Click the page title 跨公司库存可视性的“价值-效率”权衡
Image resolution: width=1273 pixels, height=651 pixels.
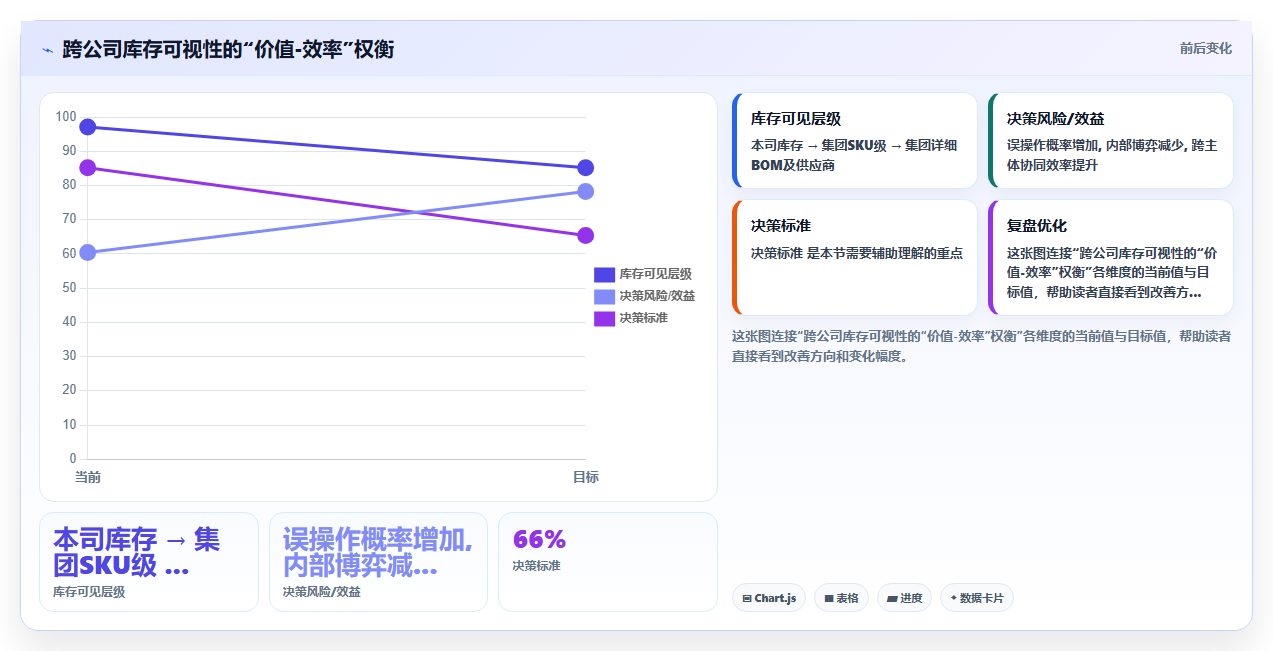(x=228, y=49)
